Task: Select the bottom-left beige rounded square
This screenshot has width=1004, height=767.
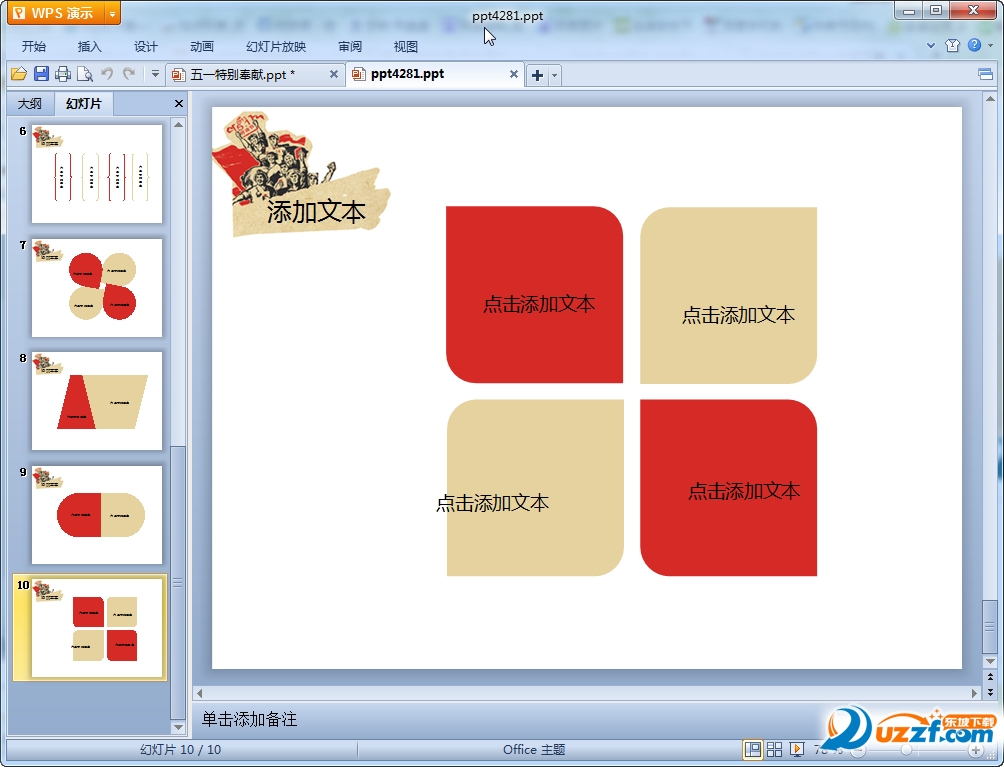Action: [x=535, y=488]
